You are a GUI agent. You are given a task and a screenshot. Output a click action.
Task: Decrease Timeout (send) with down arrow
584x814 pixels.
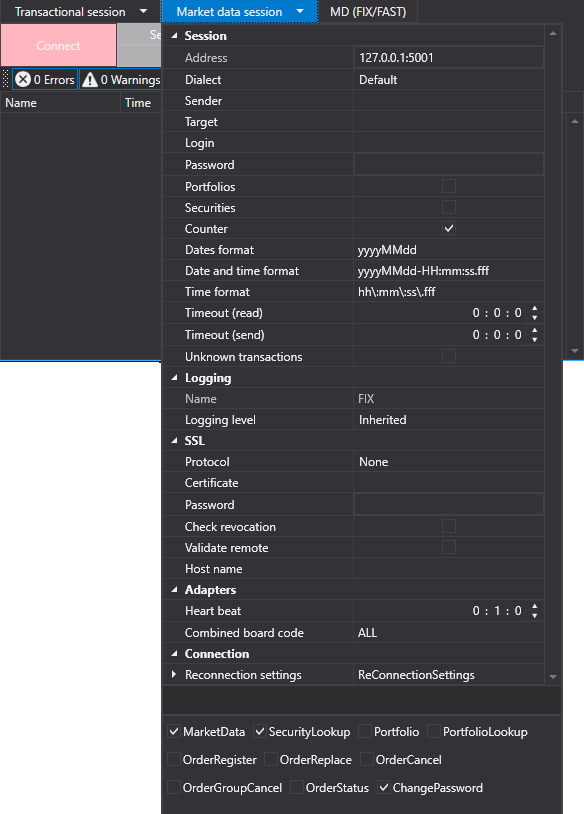click(535, 340)
